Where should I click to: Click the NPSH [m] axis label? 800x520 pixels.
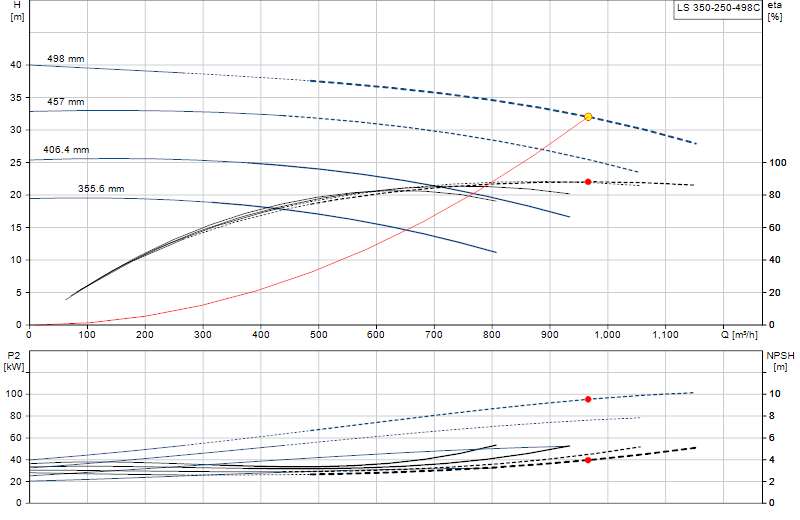[x=780, y=361]
